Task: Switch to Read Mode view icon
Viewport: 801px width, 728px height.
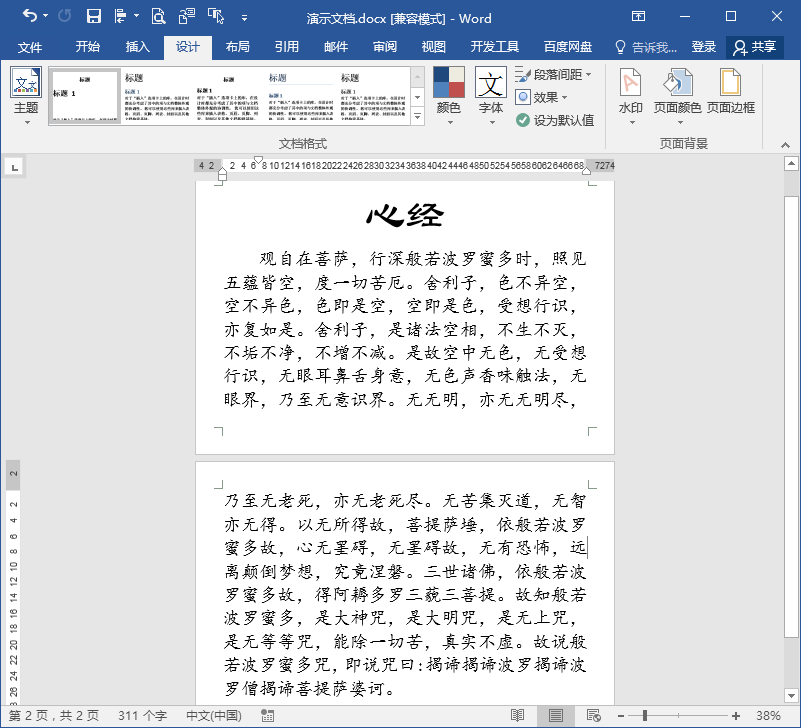Action: coord(517,716)
